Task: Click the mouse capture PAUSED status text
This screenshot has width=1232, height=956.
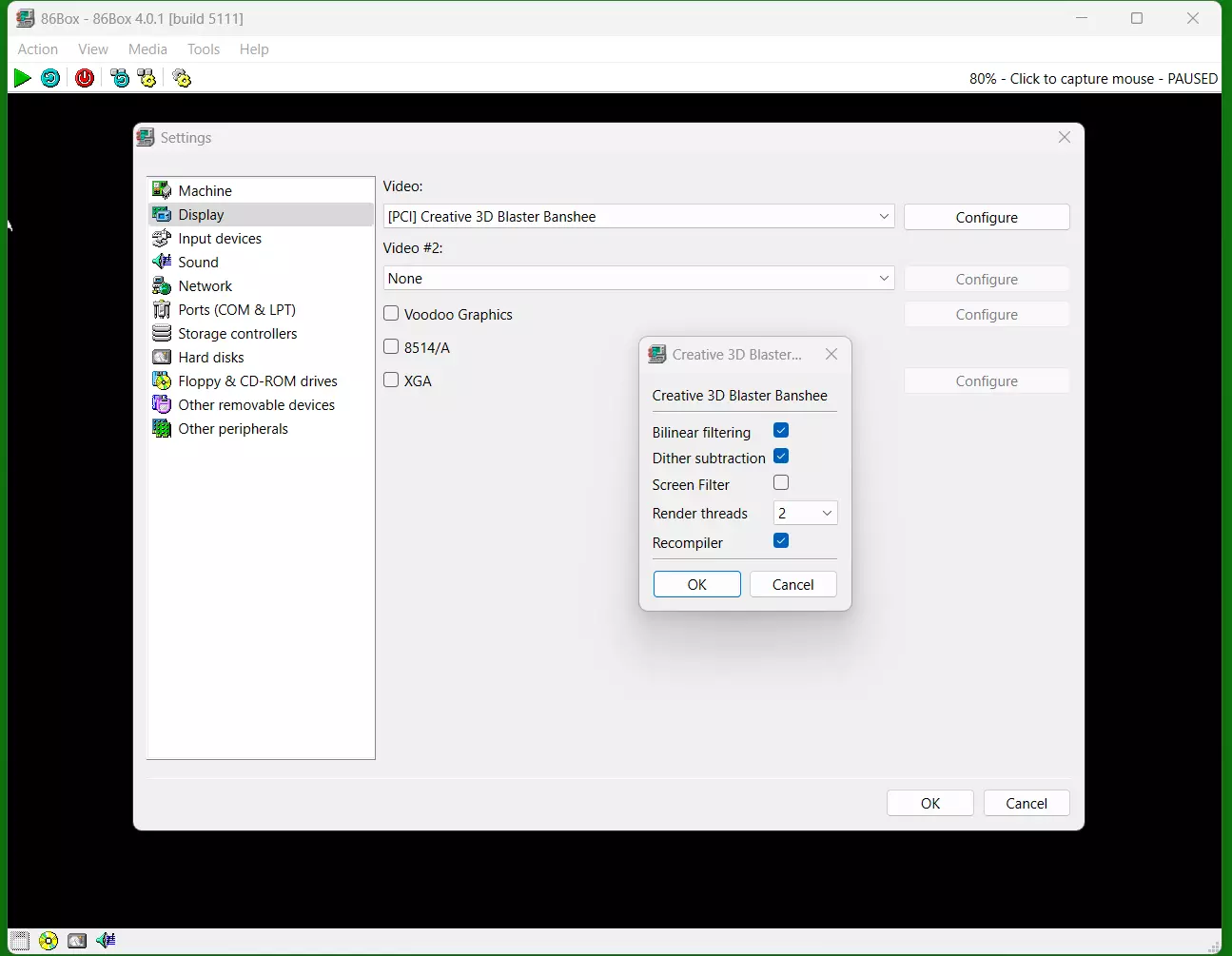Action: click(x=1093, y=79)
